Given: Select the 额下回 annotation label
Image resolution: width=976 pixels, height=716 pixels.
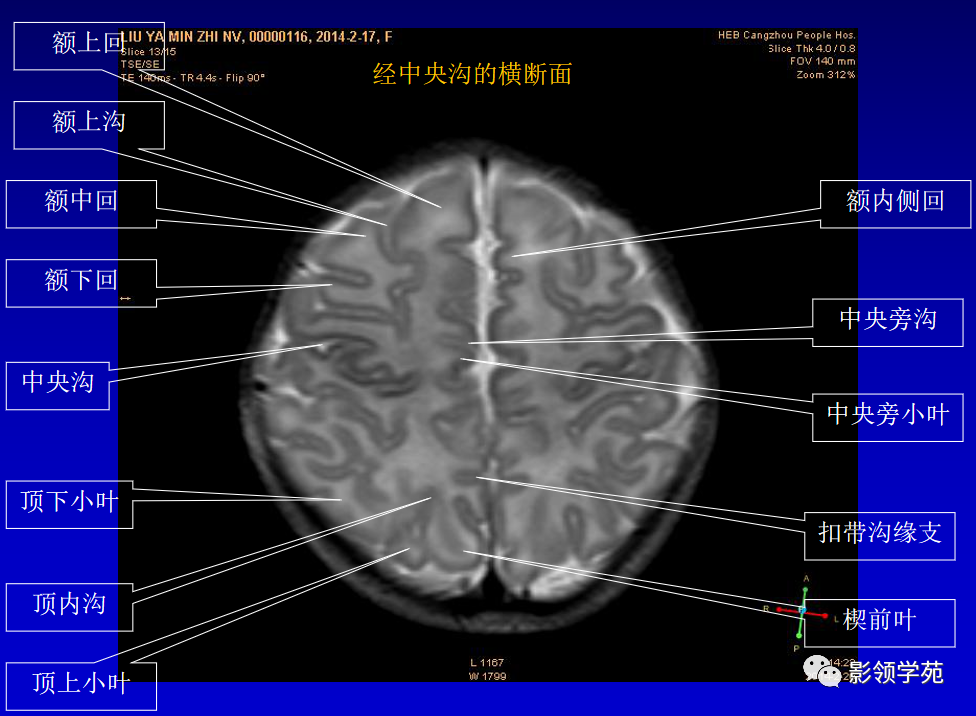Looking at the screenshot, I should (x=81, y=283).
